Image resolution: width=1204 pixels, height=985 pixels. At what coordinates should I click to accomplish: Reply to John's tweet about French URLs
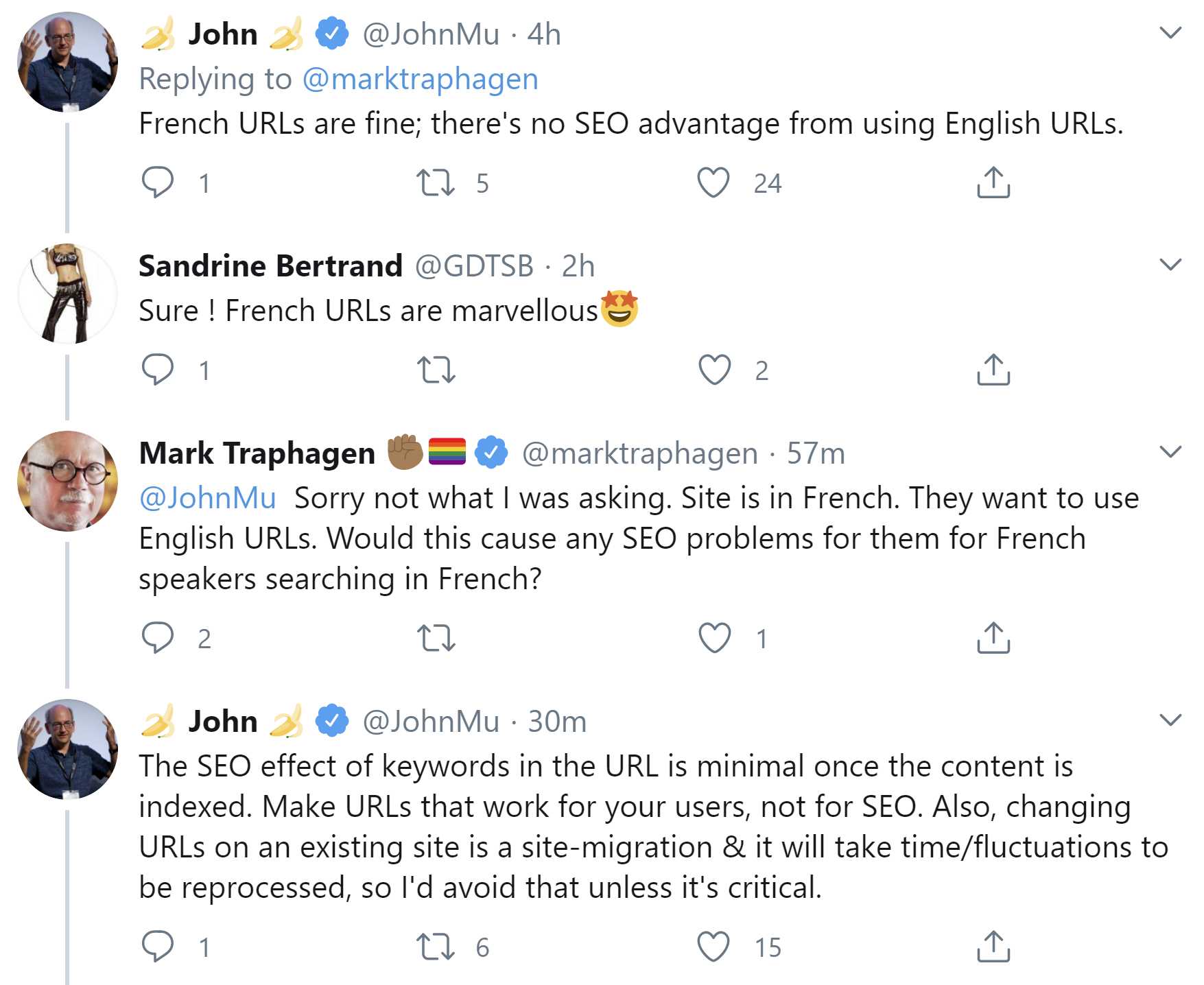tap(159, 181)
